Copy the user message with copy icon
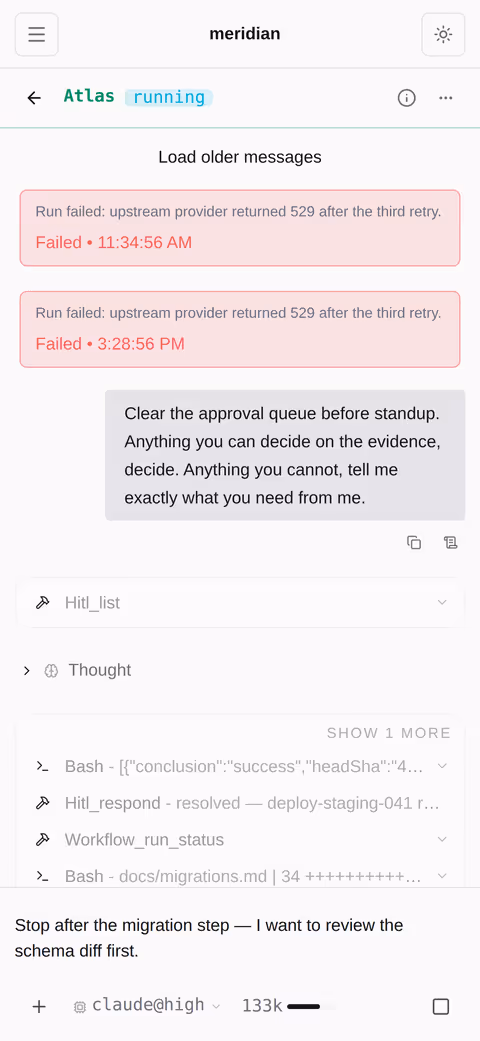 pyautogui.click(x=414, y=542)
